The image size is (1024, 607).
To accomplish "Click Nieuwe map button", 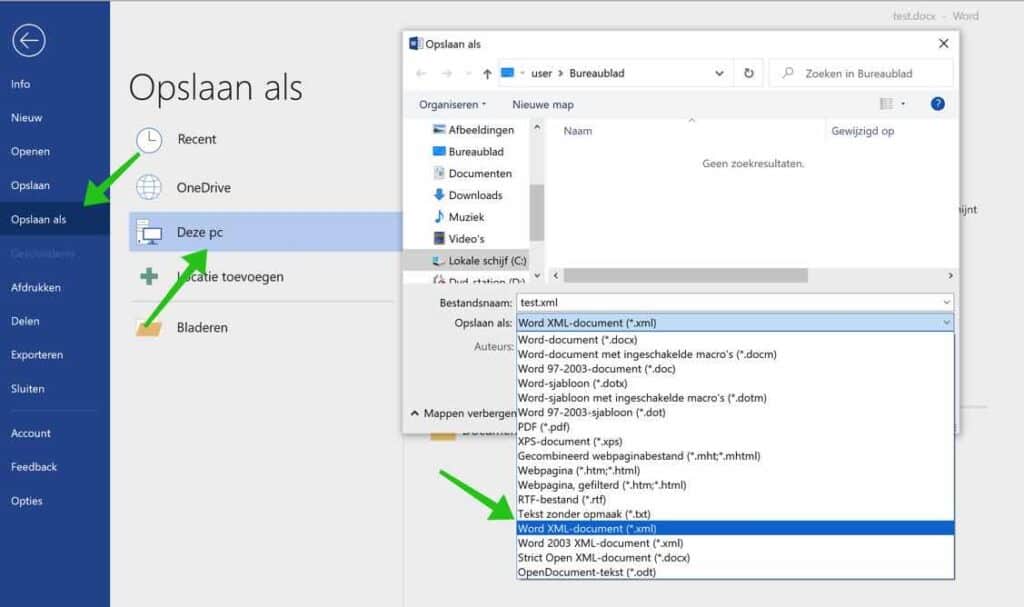I will (543, 105).
